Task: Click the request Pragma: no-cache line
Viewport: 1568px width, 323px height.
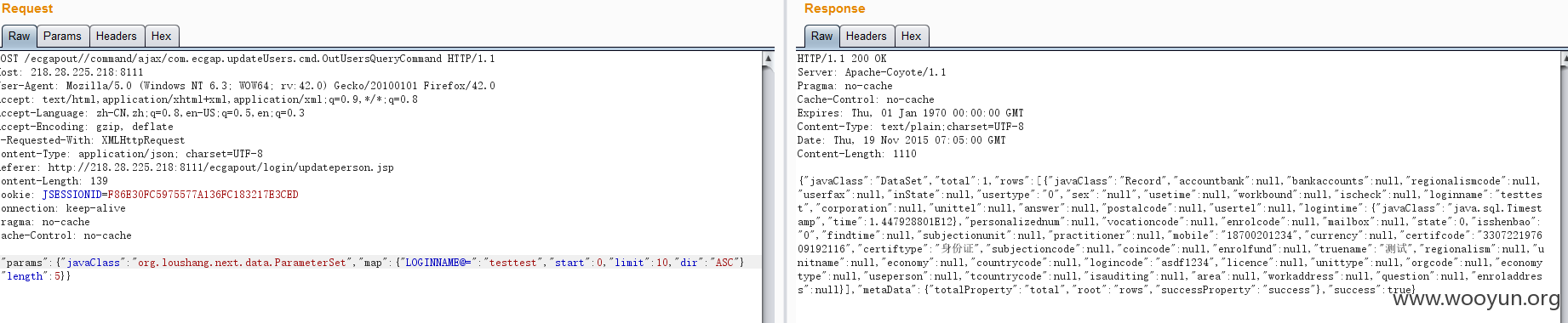Action: (45, 222)
